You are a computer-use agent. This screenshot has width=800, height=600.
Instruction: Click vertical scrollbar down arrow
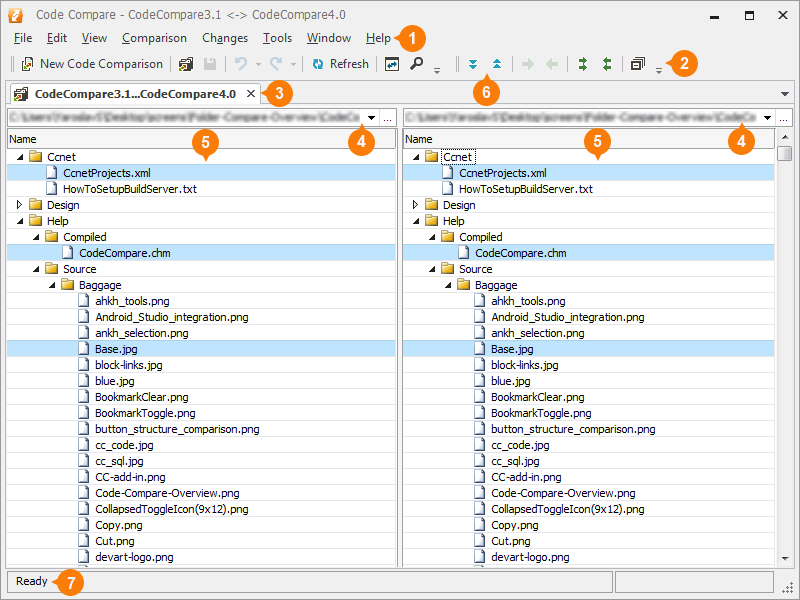pos(785,559)
